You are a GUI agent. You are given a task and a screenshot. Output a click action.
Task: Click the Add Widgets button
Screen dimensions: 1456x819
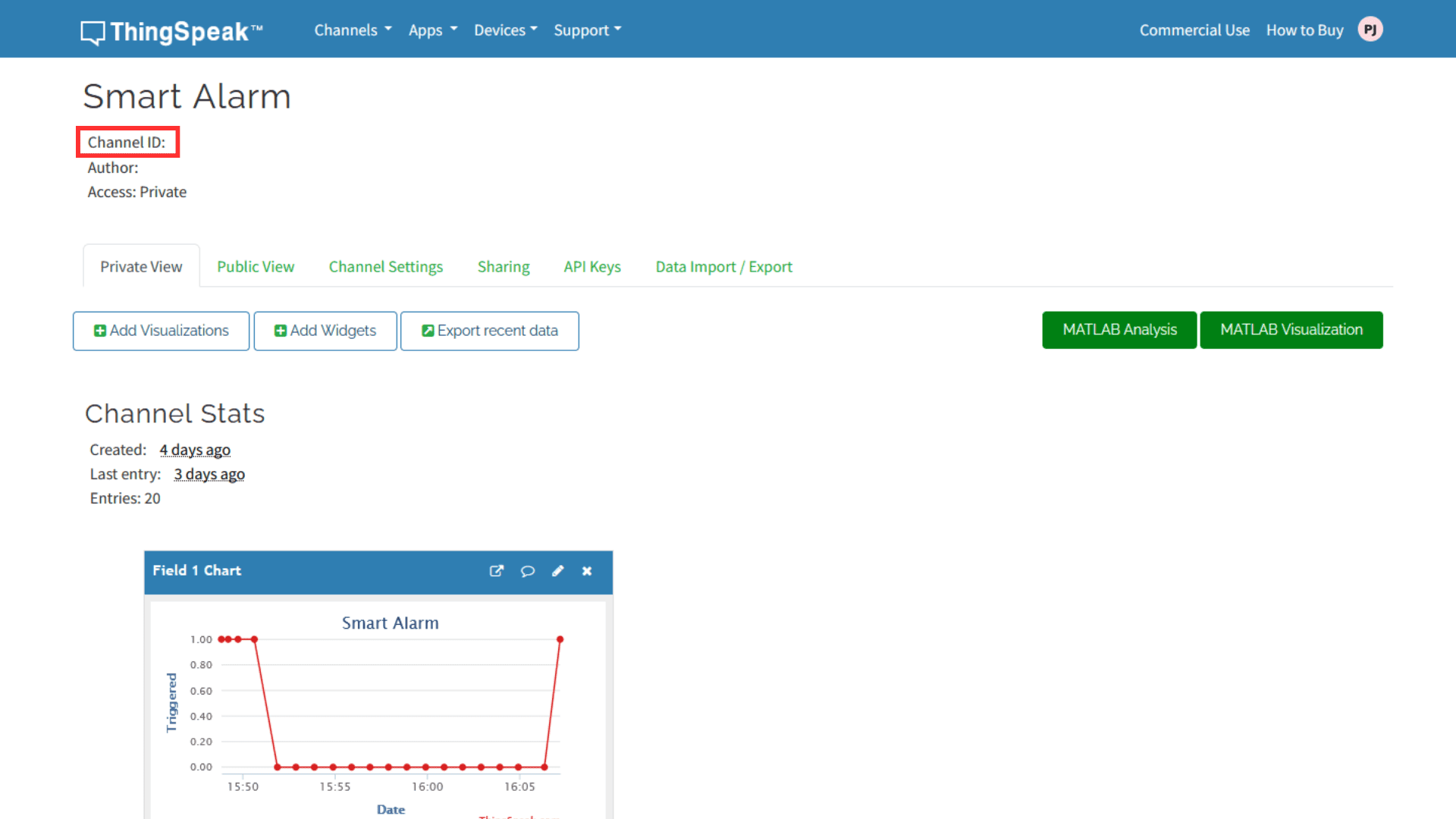325,331
